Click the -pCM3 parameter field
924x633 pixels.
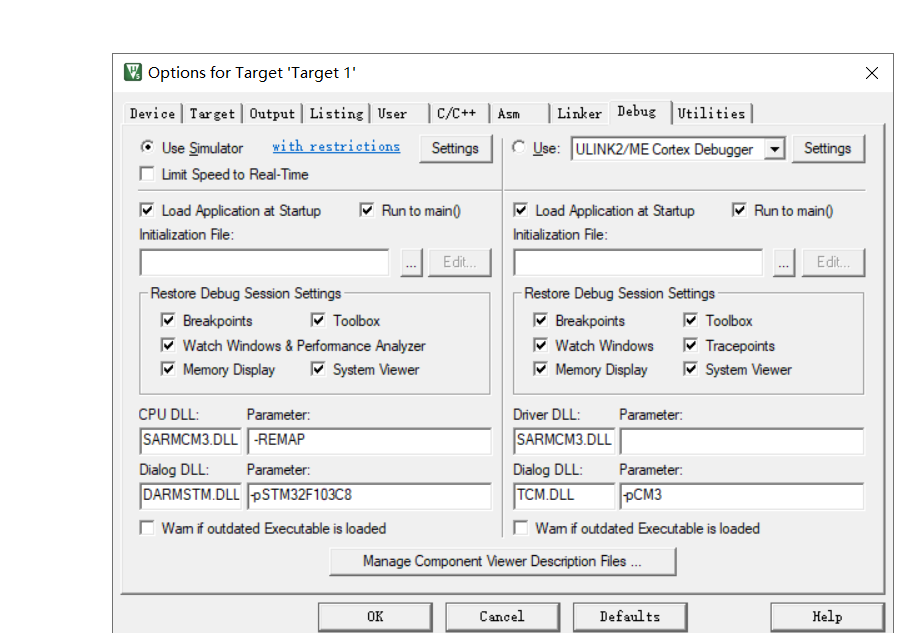tap(742, 496)
